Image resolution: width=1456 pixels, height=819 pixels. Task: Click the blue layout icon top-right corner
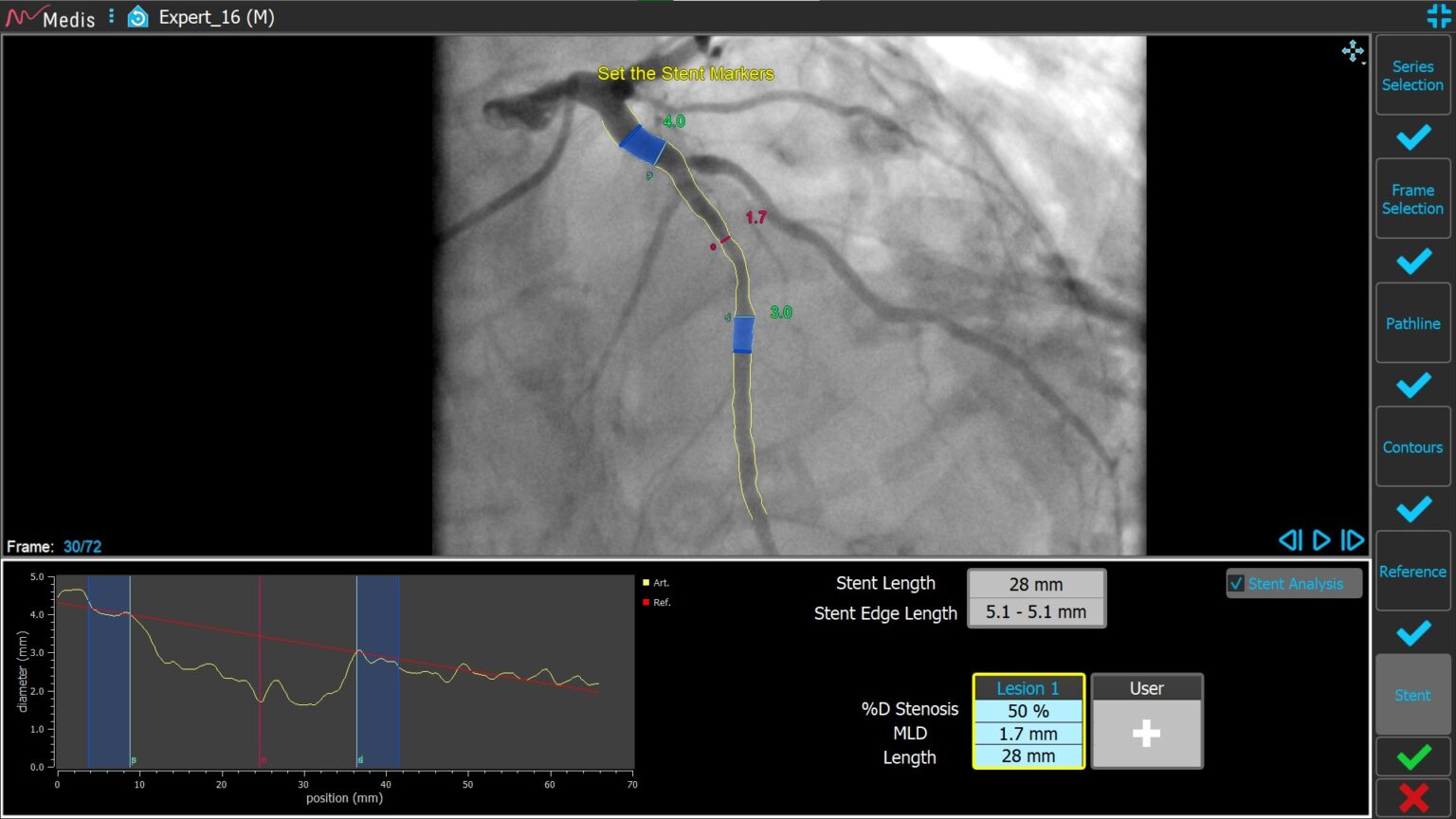pyautogui.click(x=1438, y=16)
